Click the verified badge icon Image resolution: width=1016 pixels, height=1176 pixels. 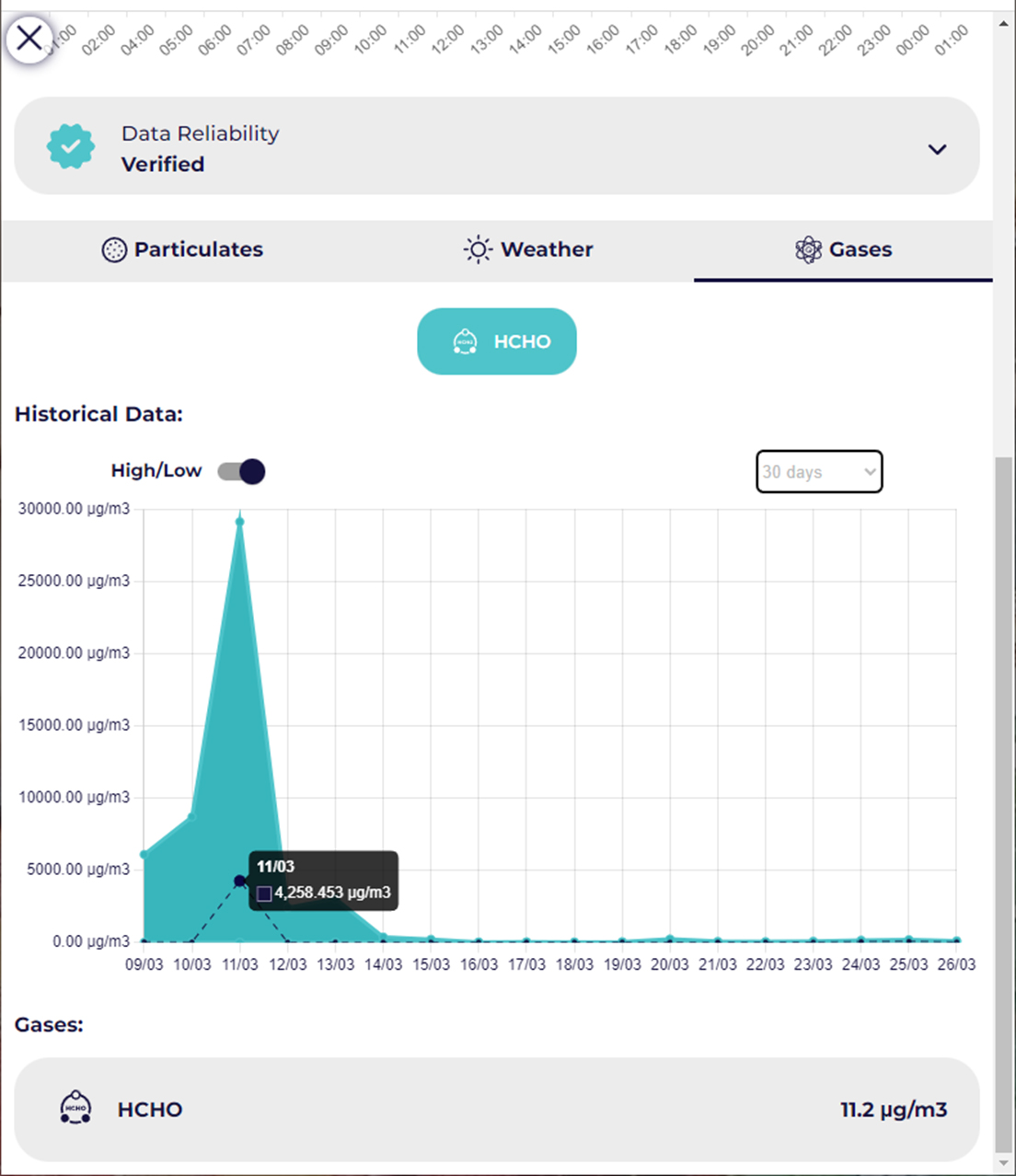click(x=71, y=147)
